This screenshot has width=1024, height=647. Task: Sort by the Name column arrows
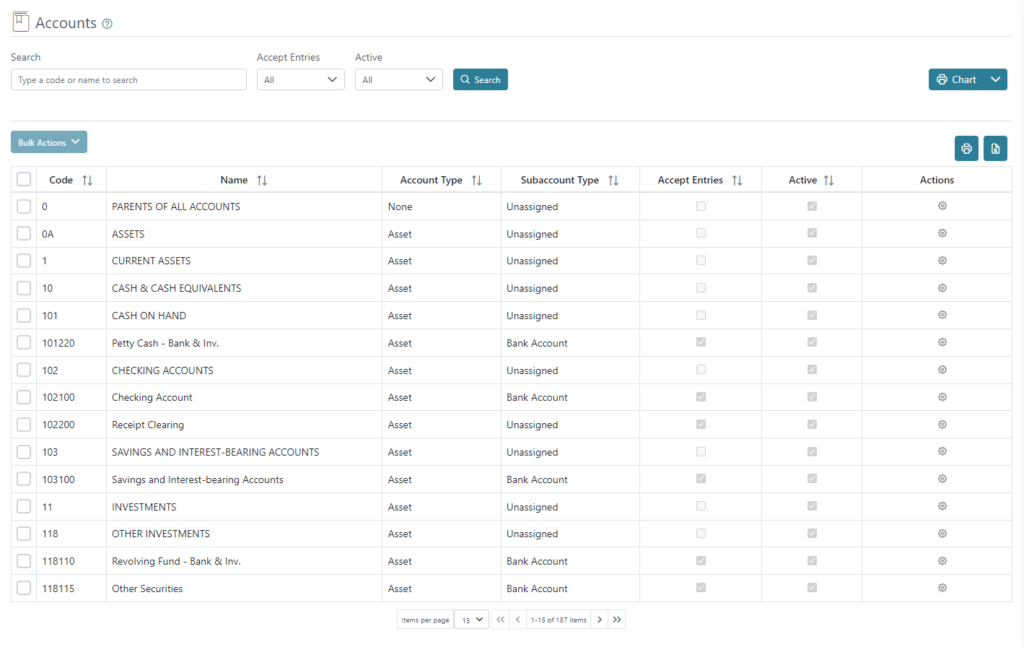[262, 179]
